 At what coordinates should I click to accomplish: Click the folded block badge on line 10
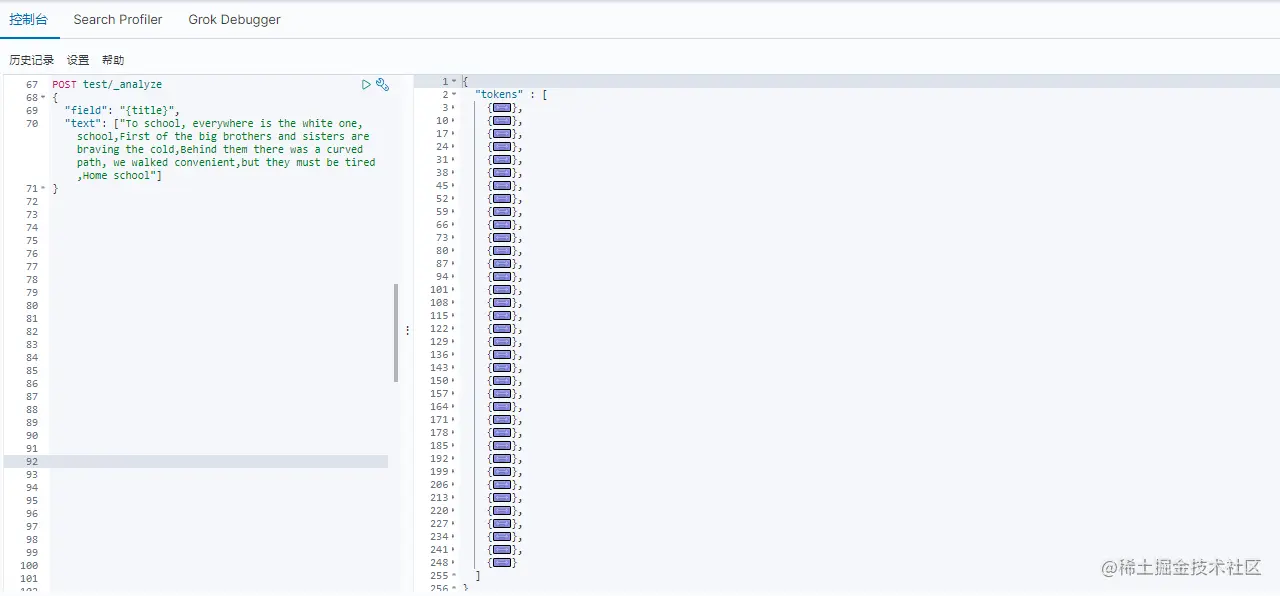(x=502, y=121)
